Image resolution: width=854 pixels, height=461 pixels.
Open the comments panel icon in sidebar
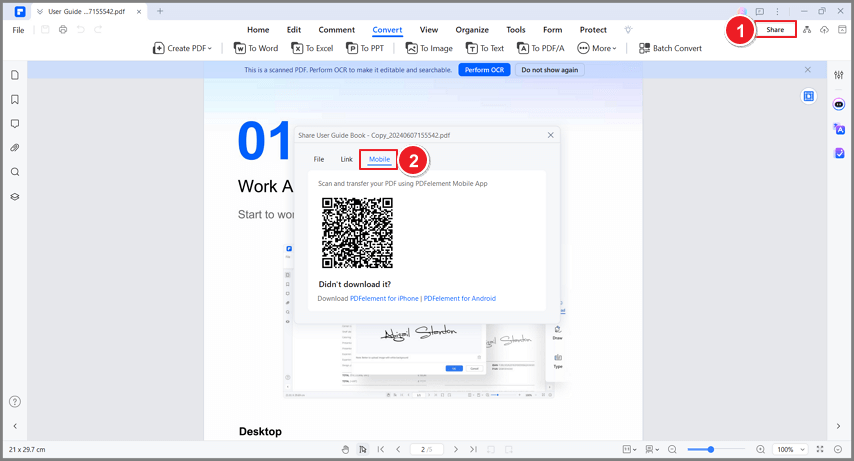click(x=15, y=124)
